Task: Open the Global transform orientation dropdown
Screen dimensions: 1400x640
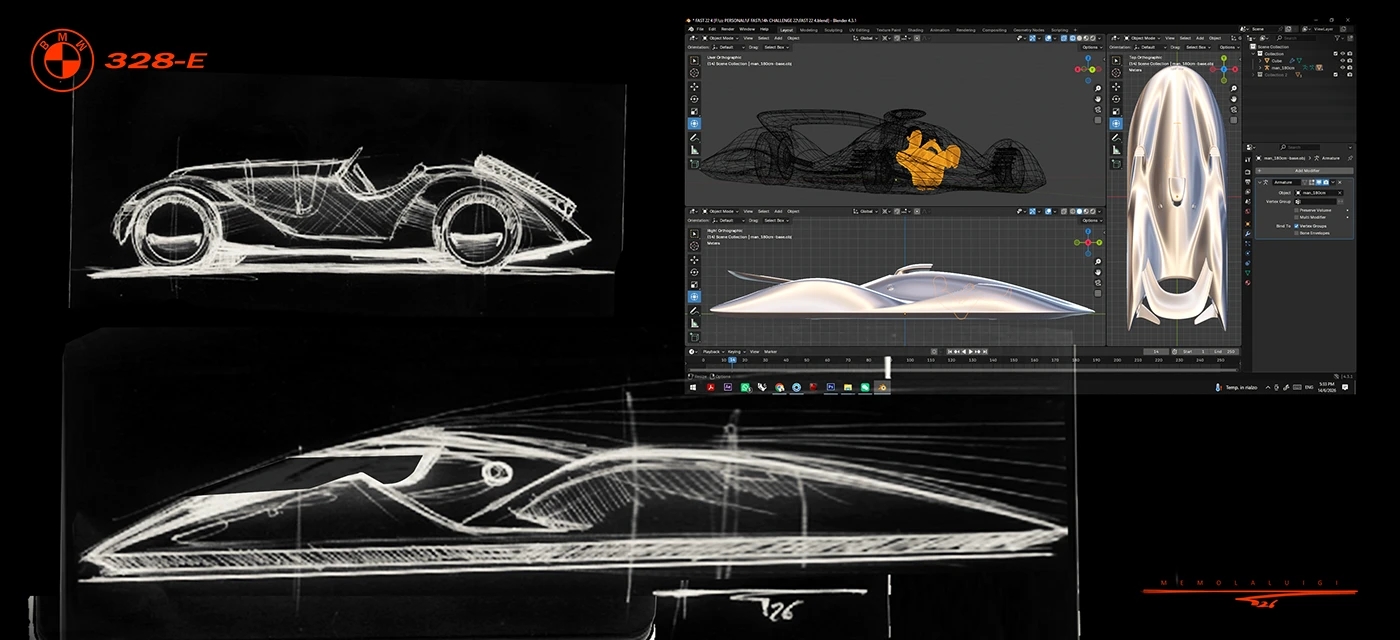Action: pyautogui.click(x=866, y=38)
